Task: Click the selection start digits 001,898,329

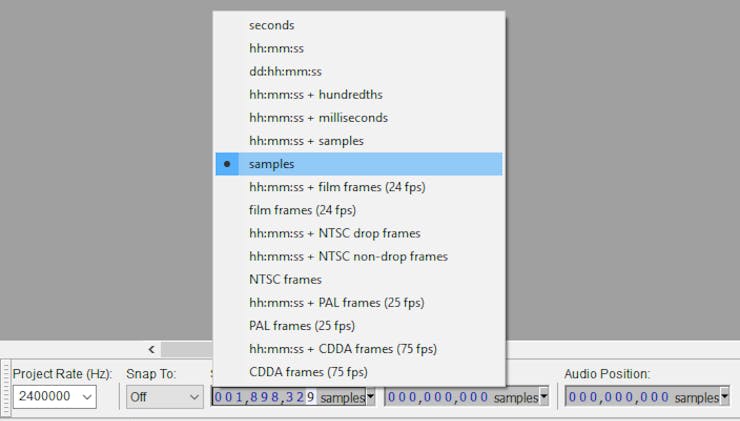Action: coord(264,397)
